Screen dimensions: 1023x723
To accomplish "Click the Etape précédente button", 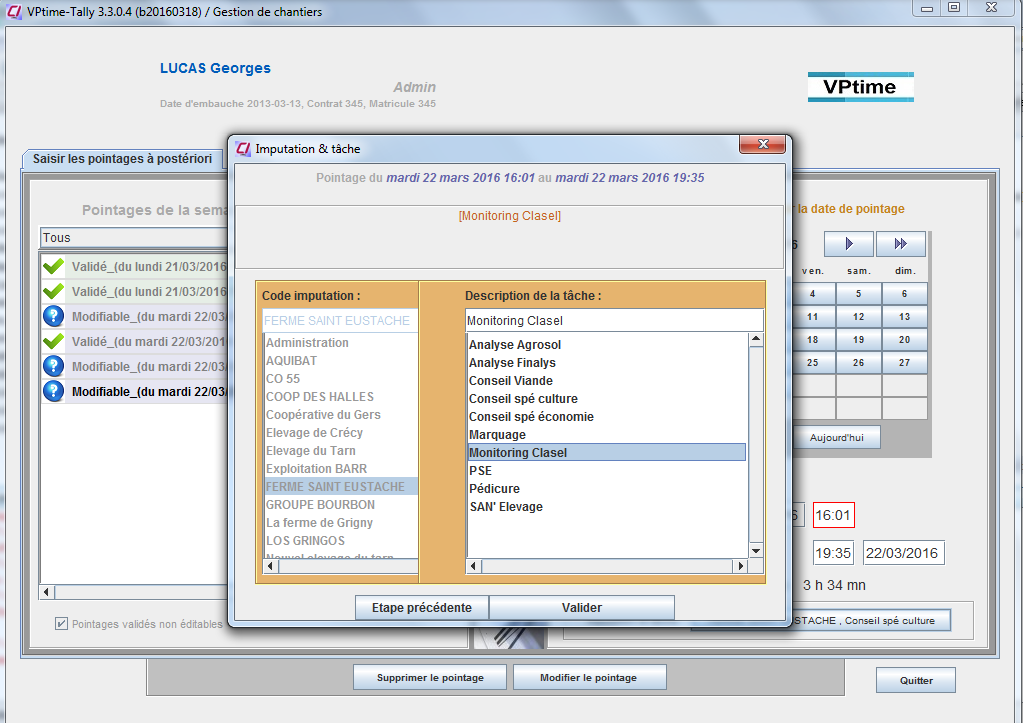I will click(x=421, y=607).
